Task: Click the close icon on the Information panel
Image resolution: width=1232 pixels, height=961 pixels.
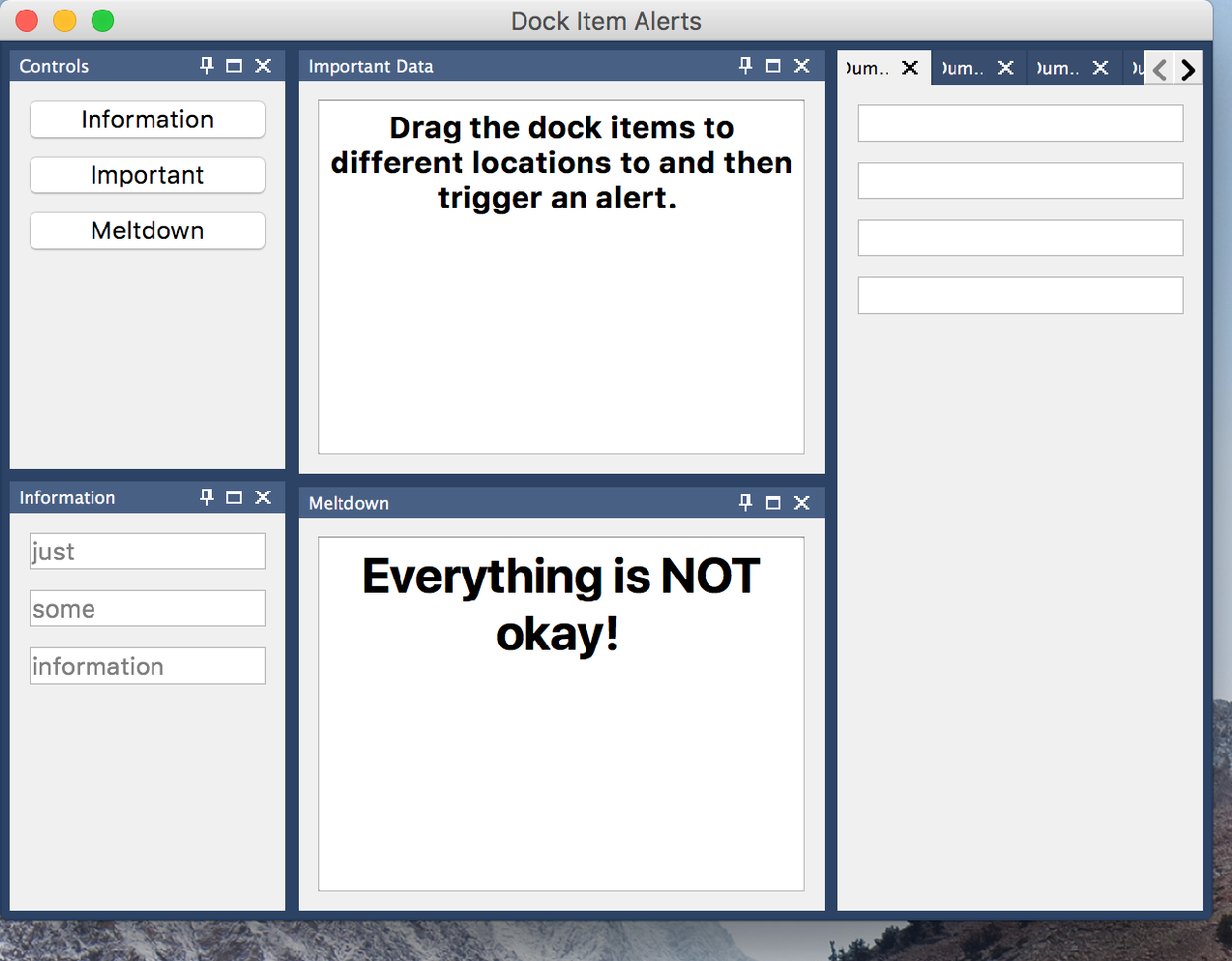Action: [262, 497]
